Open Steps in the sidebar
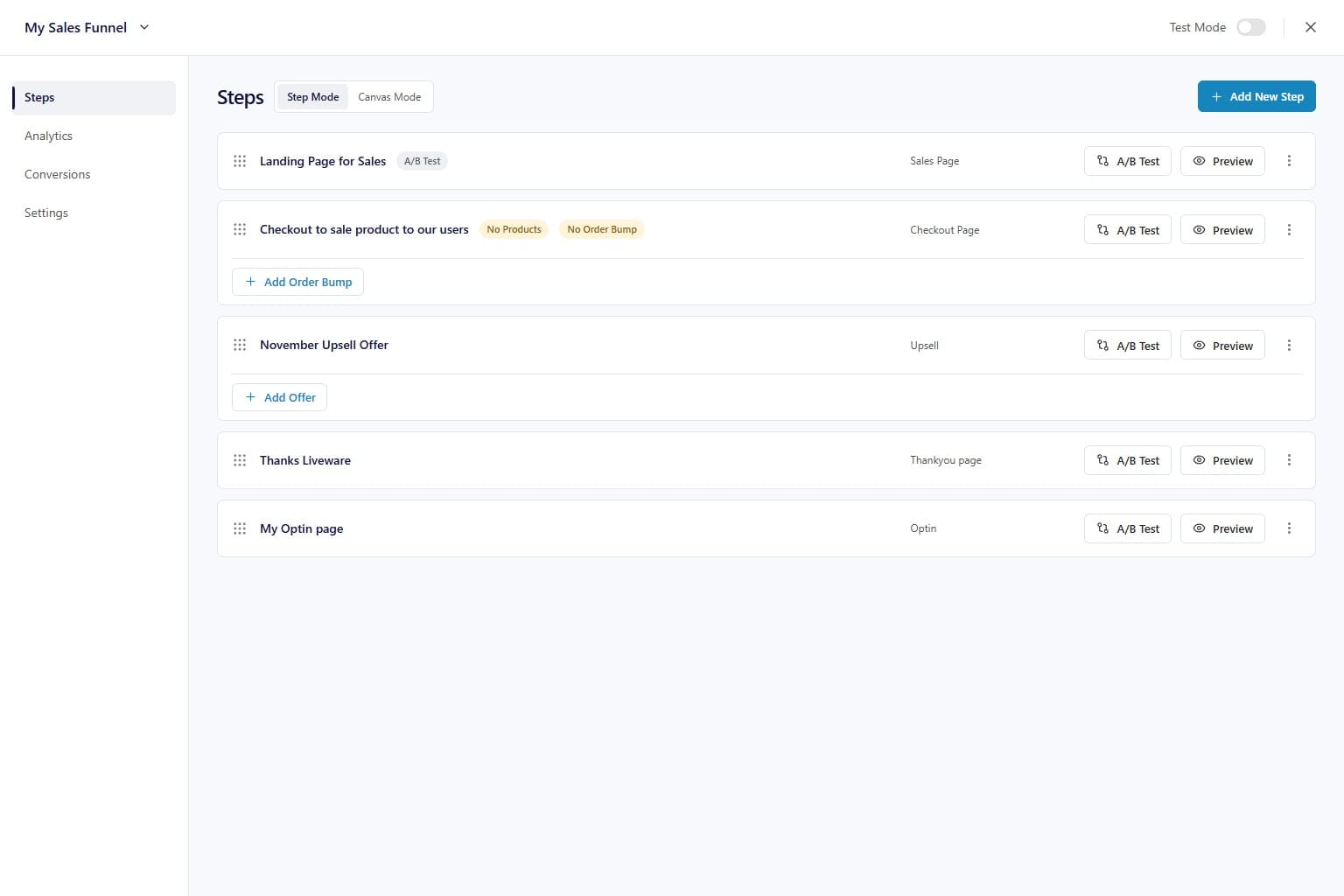 94,97
